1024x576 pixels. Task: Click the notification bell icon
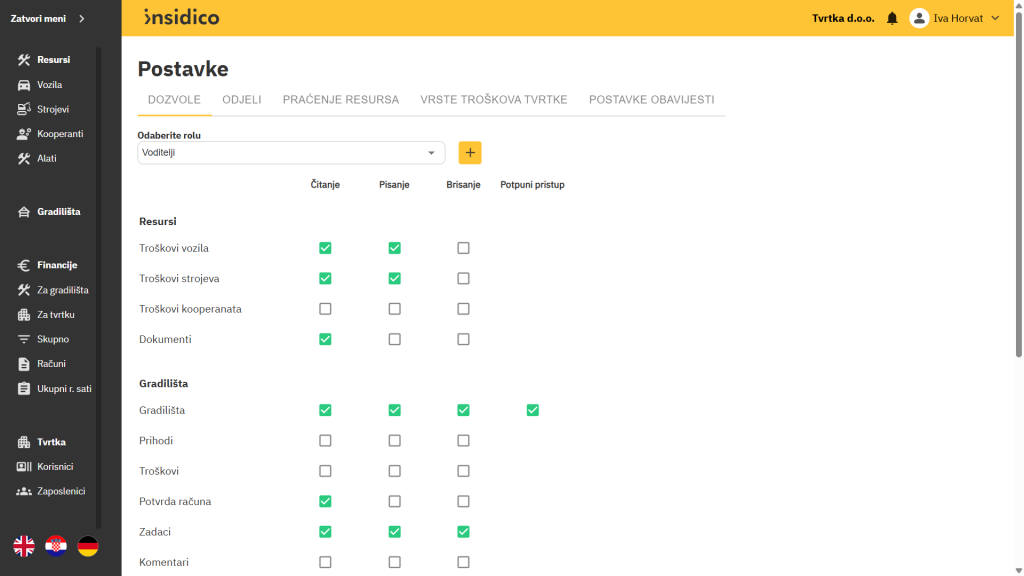pyautogui.click(x=892, y=18)
